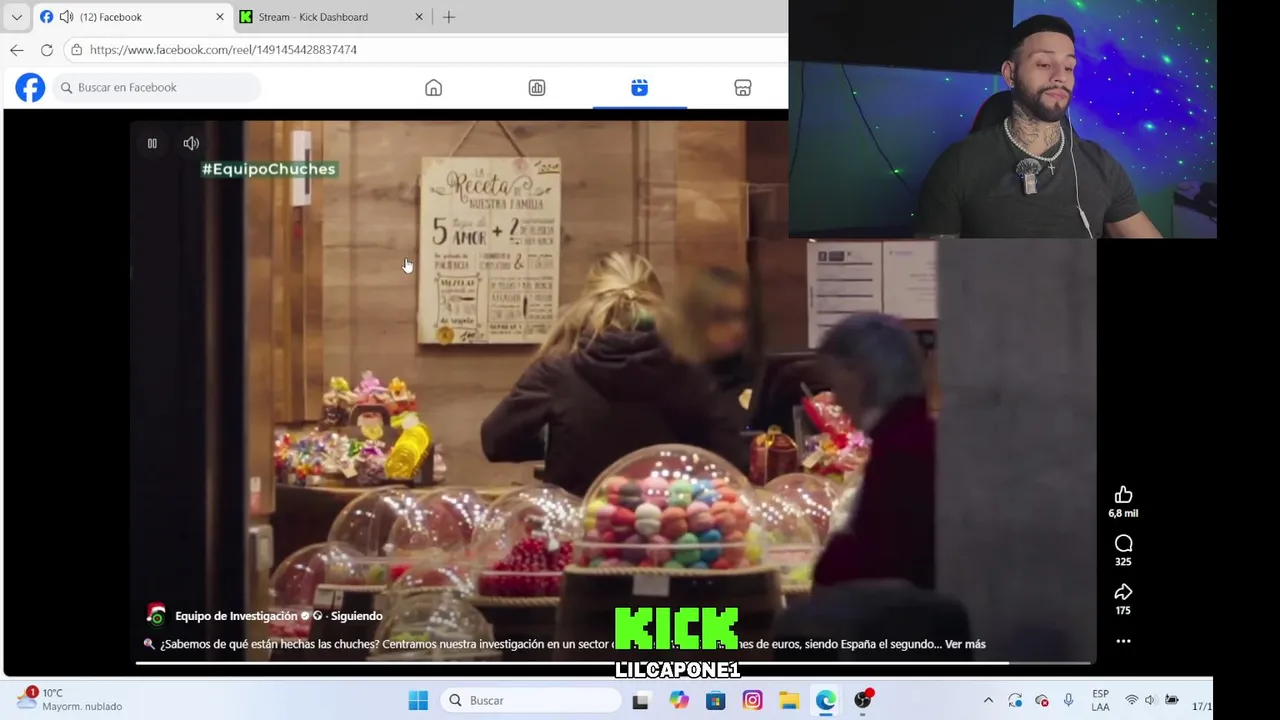
Task: Open the Windows Start menu
Action: click(x=418, y=700)
